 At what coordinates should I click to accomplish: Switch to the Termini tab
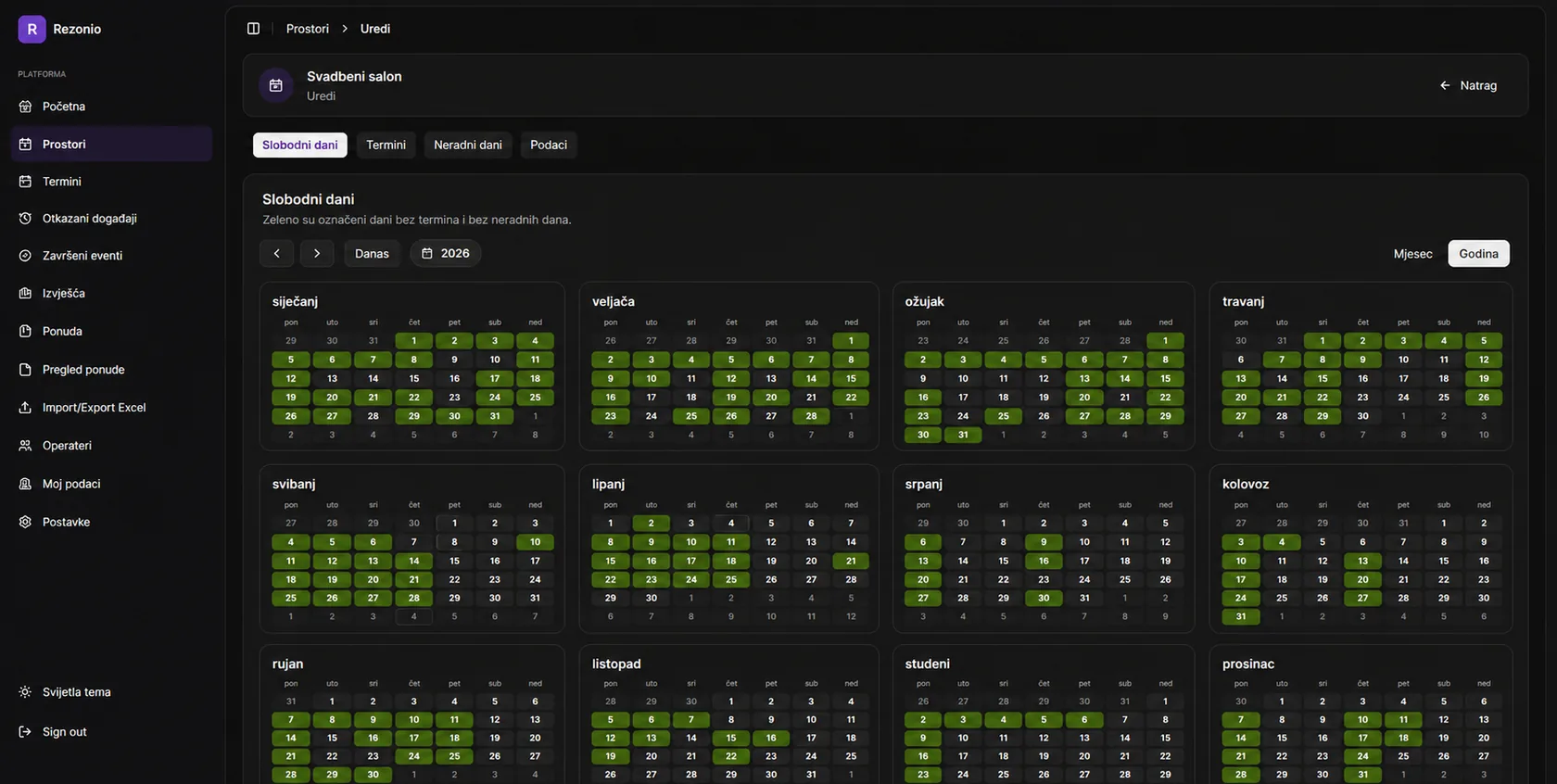click(x=386, y=145)
